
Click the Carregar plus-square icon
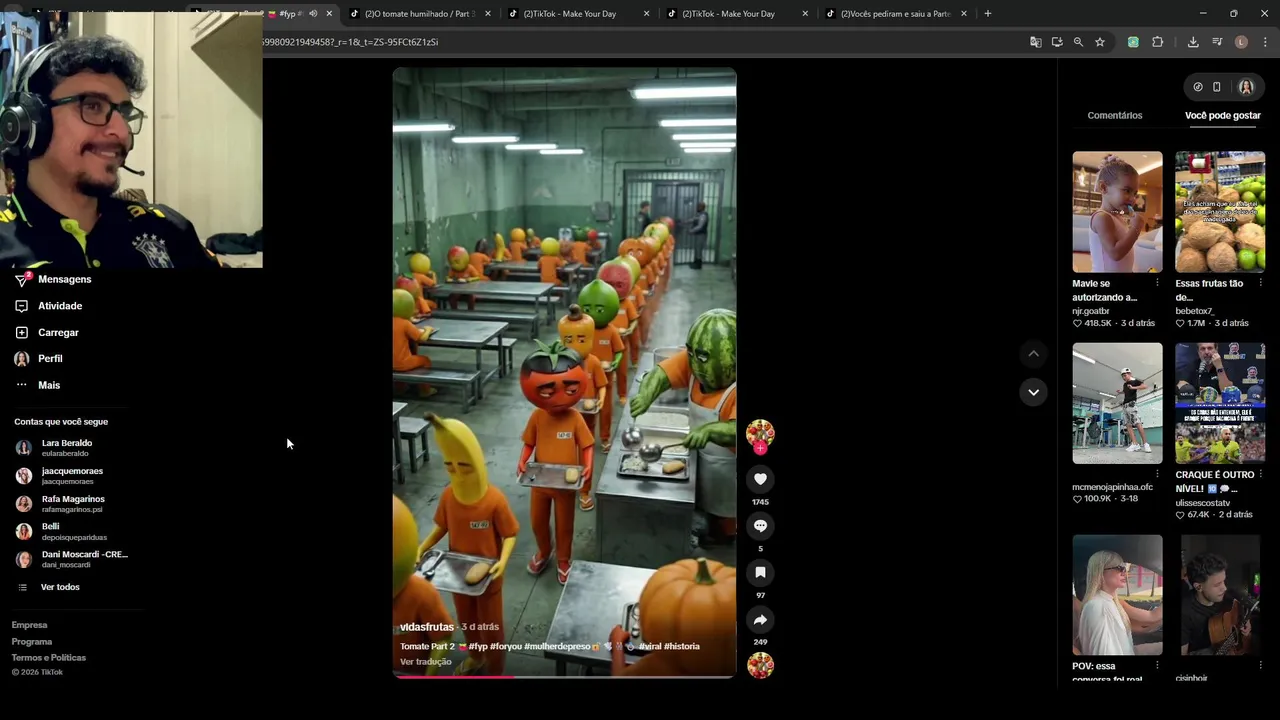point(22,332)
